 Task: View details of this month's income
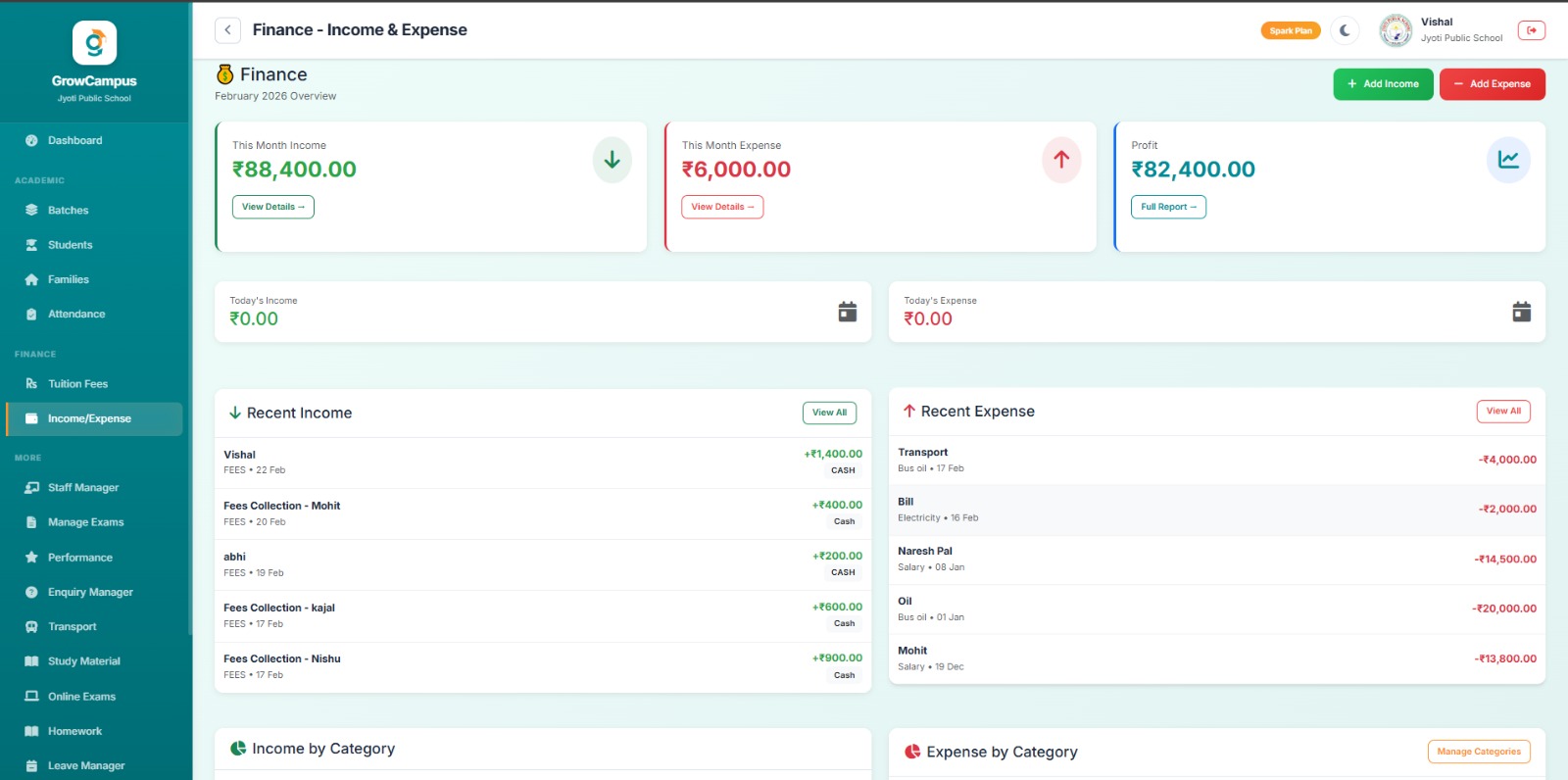272,207
